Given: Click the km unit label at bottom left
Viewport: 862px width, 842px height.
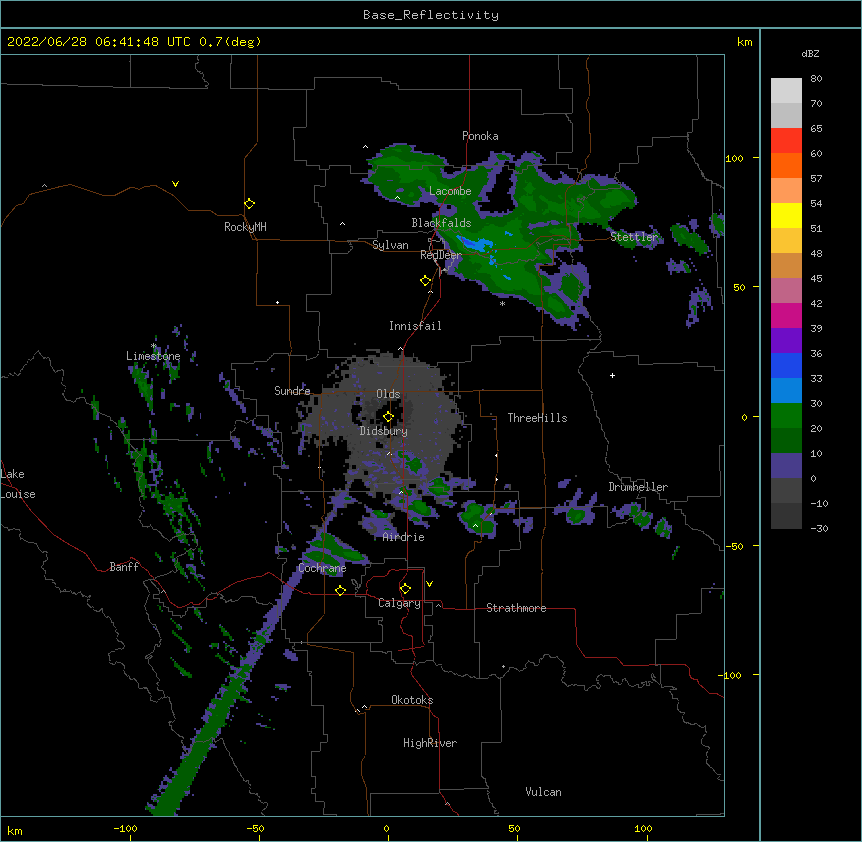Looking at the screenshot, I should pos(15,831).
